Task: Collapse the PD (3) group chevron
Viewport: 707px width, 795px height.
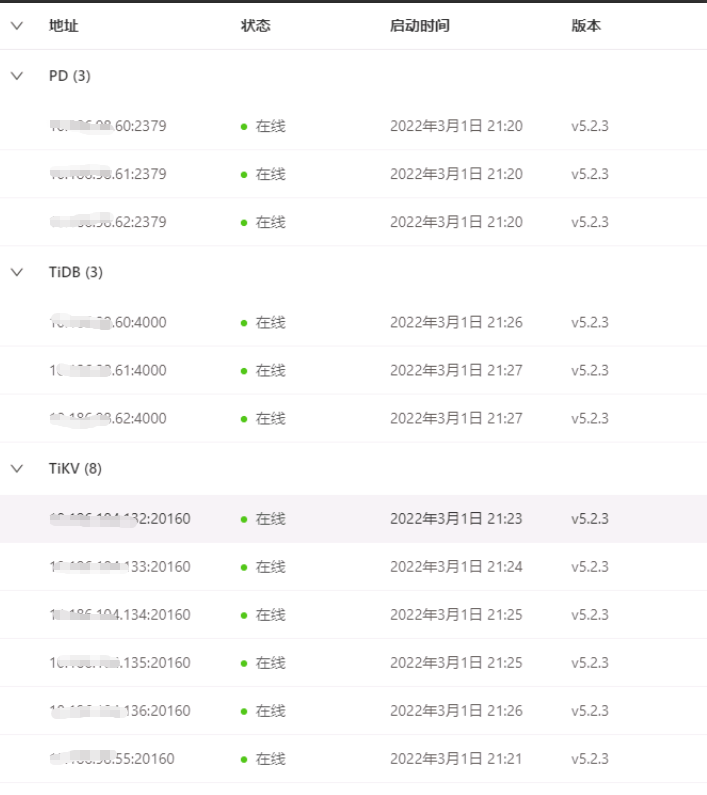Action: click(x=16, y=76)
